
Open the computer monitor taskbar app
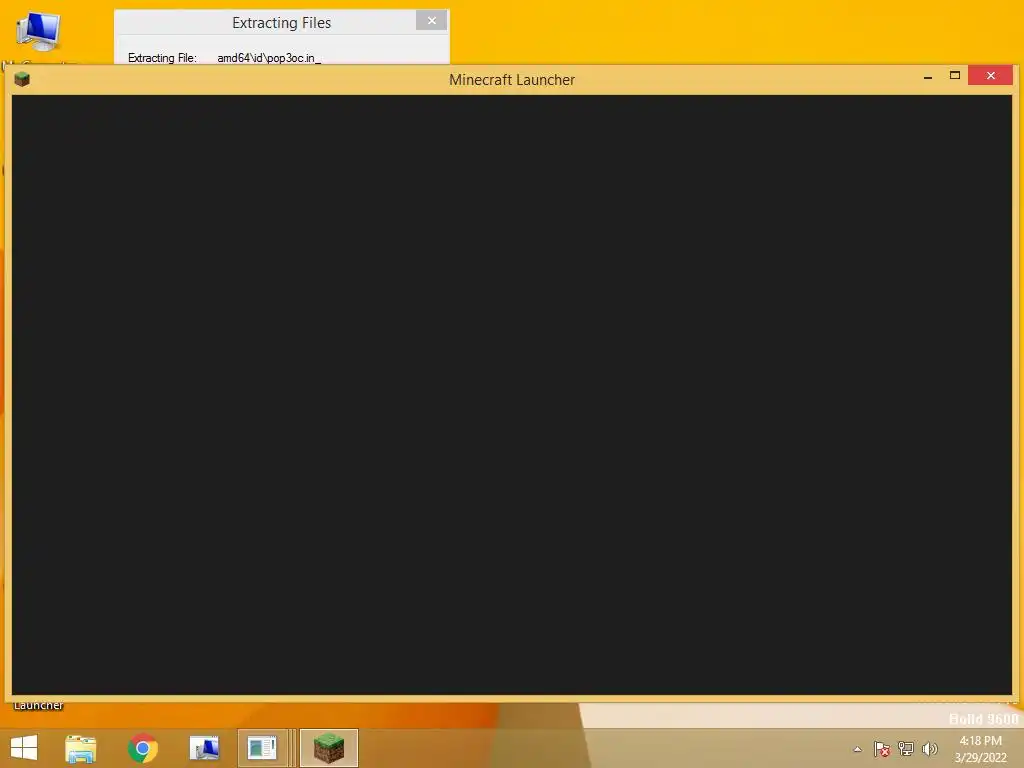pyautogui.click(x=204, y=748)
